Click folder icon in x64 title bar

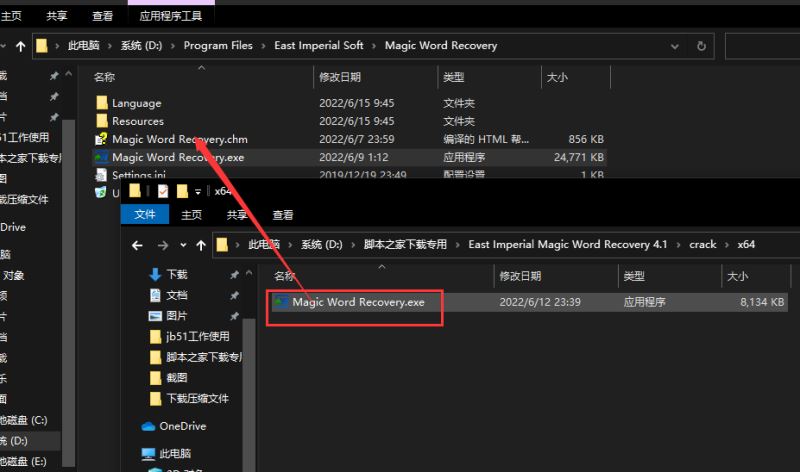point(135,191)
